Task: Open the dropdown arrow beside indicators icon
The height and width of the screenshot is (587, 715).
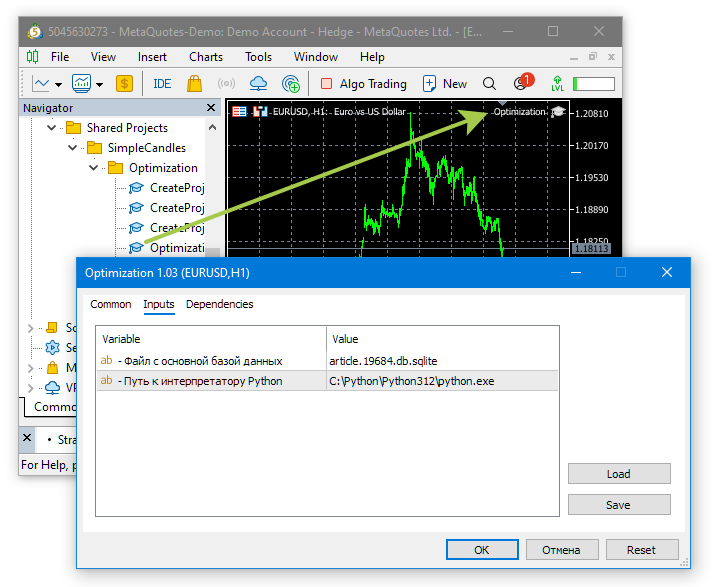Action: (99, 84)
